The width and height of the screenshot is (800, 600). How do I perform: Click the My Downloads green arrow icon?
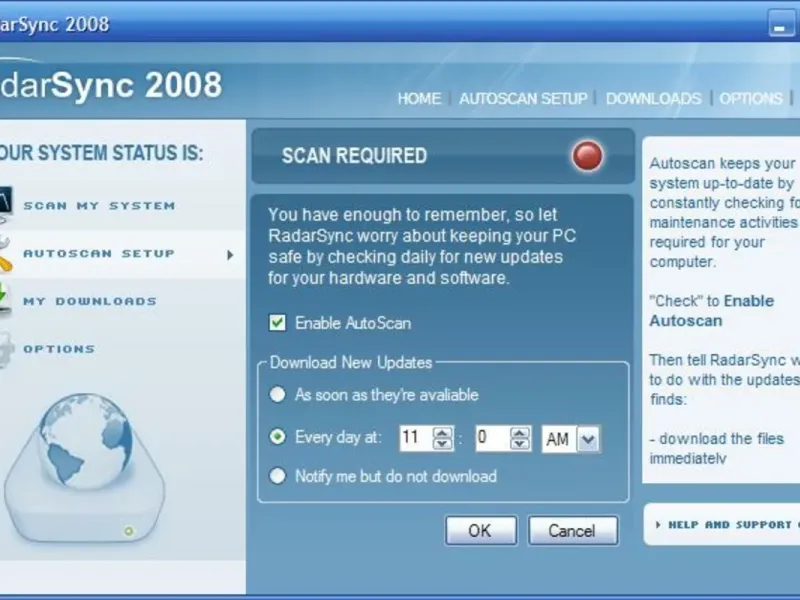pos(5,301)
